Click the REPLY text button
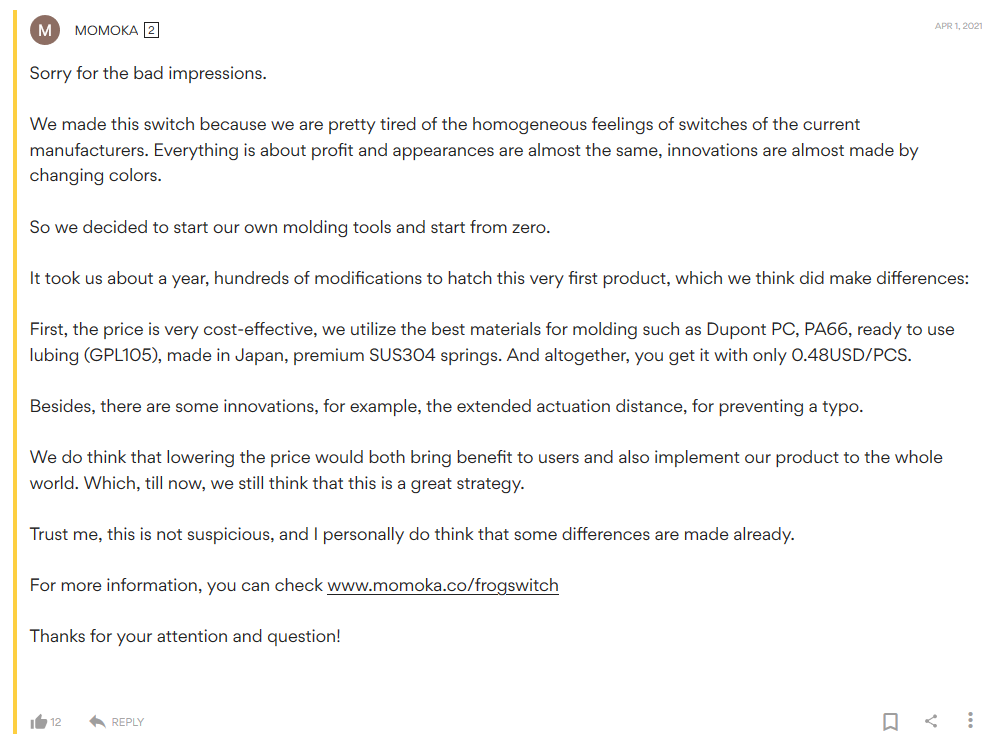 point(128,722)
